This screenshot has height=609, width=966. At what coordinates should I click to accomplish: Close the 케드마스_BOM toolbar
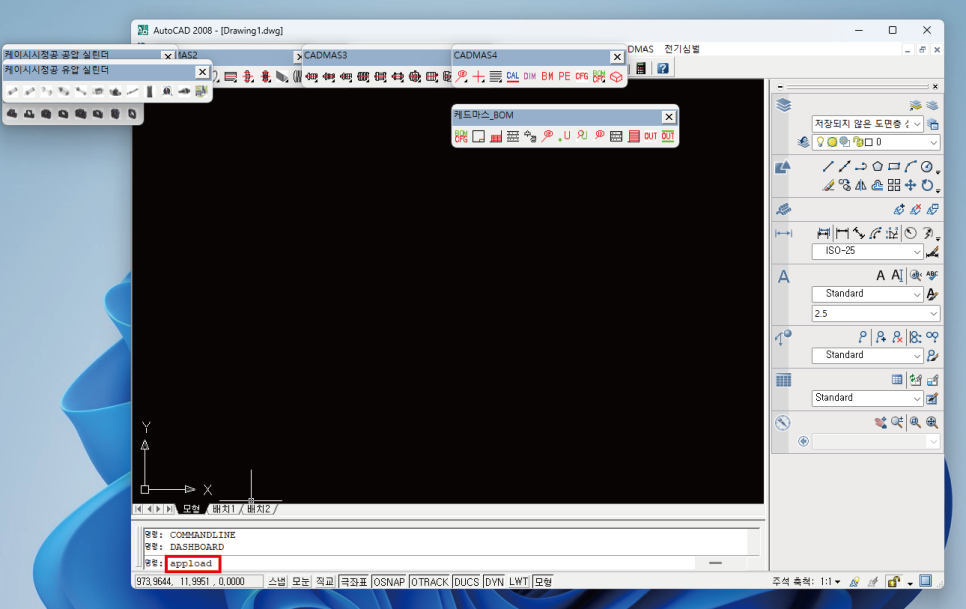[x=668, y=116]
